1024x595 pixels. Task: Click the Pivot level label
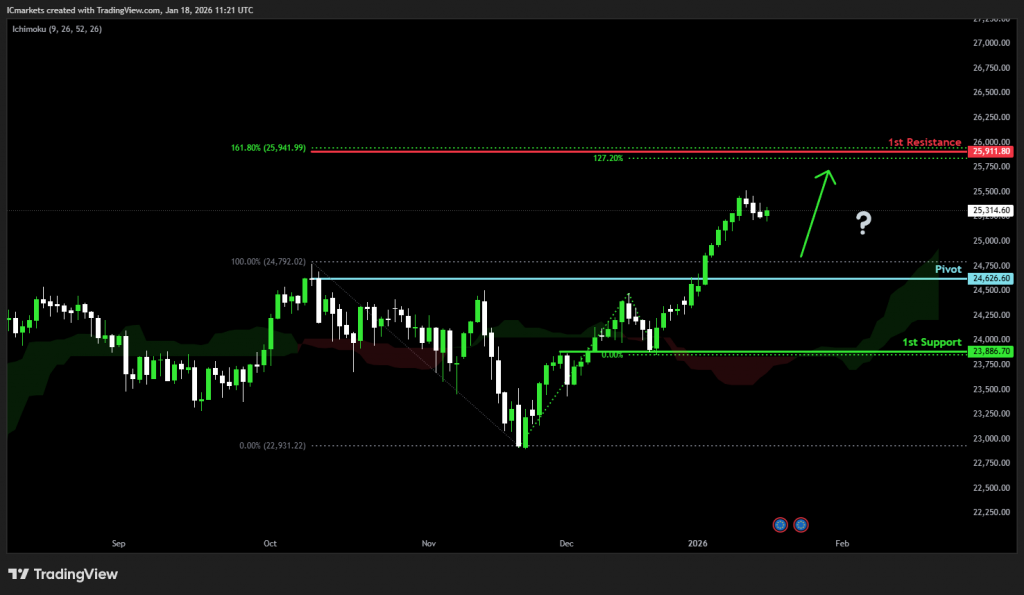(948, 269)
